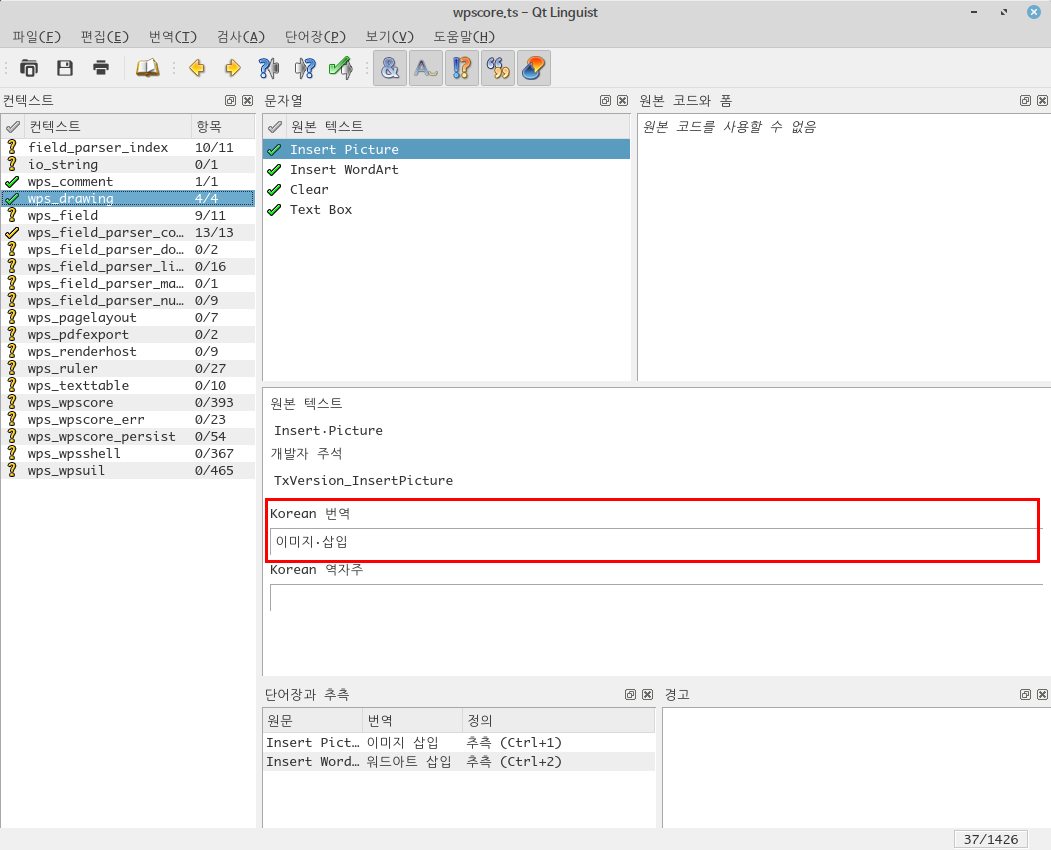Select the wps_pagelayout context
The width and height of the screenshot is (1051, 850).
128,318
